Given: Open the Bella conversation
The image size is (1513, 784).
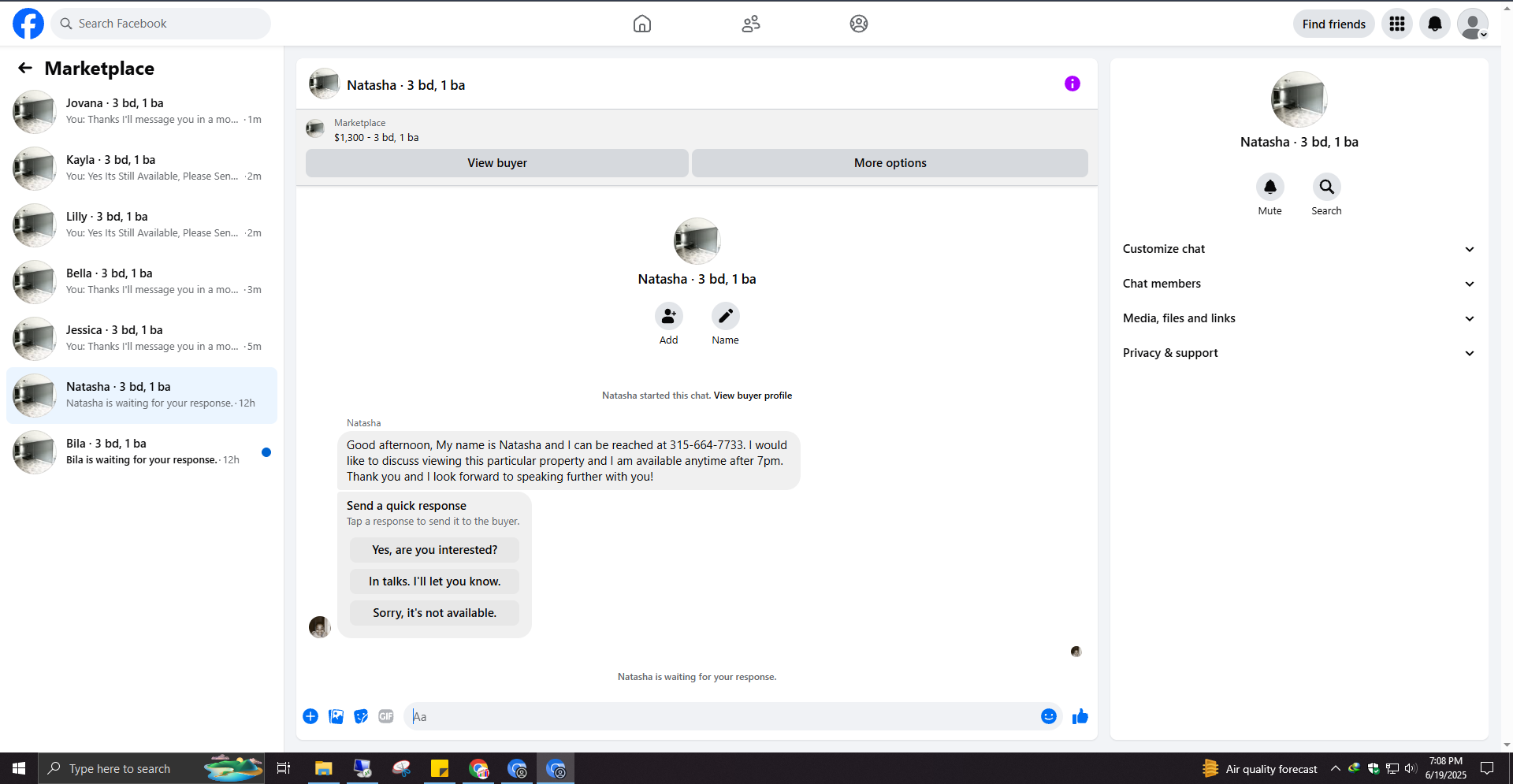Looking at the screenshot, I should click(x=142, y=282).
